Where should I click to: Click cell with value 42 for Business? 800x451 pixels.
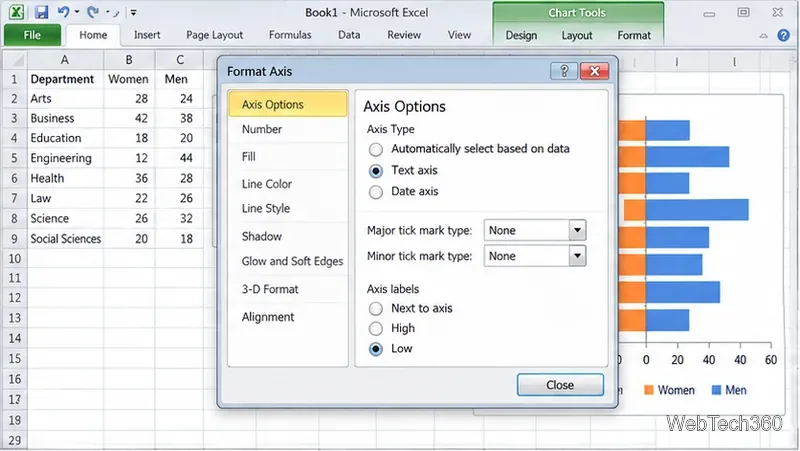[129, 118]
